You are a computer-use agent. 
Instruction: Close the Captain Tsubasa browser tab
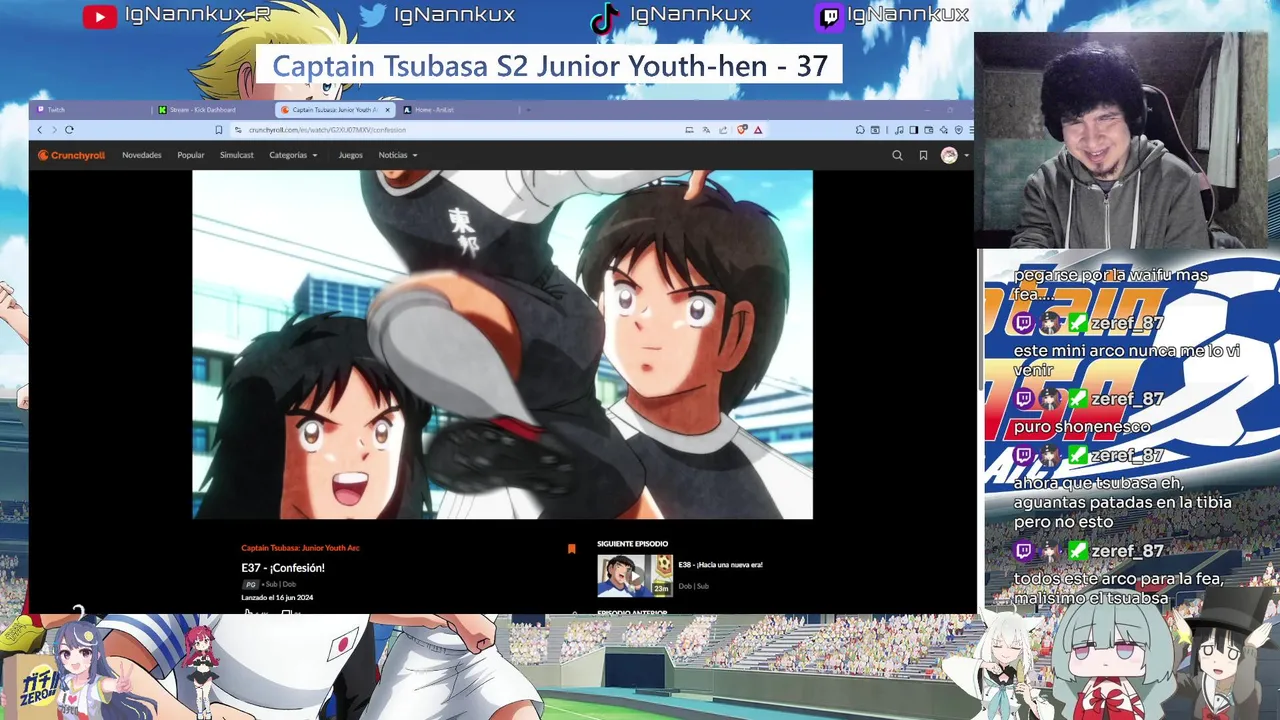(387, 110)
